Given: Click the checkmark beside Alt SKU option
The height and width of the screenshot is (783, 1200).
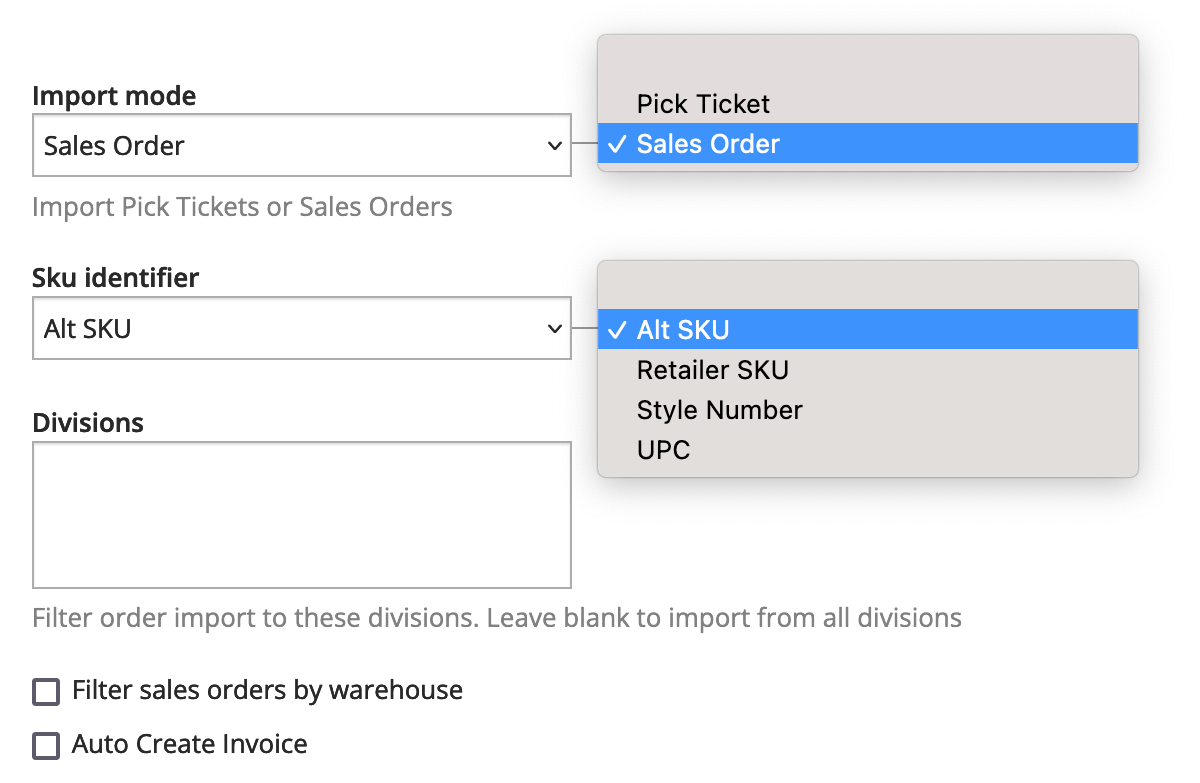Looking at the screenshot, I should tap(617, 330).
